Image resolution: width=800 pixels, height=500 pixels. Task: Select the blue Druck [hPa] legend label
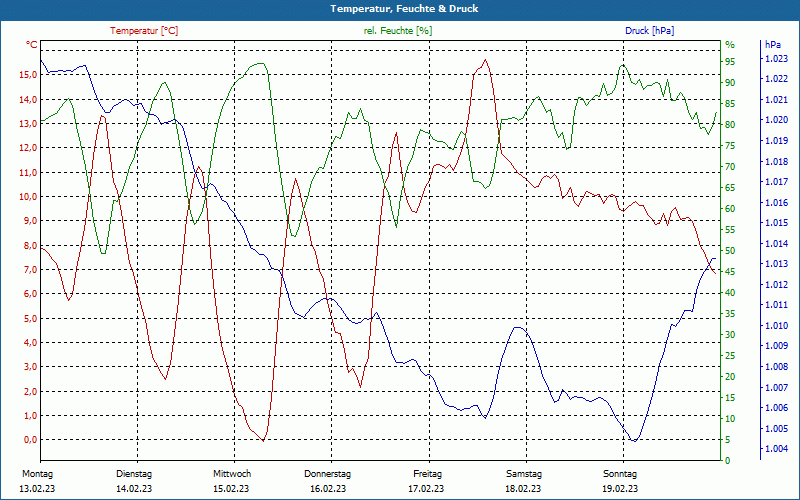click(x=649, y=31)
